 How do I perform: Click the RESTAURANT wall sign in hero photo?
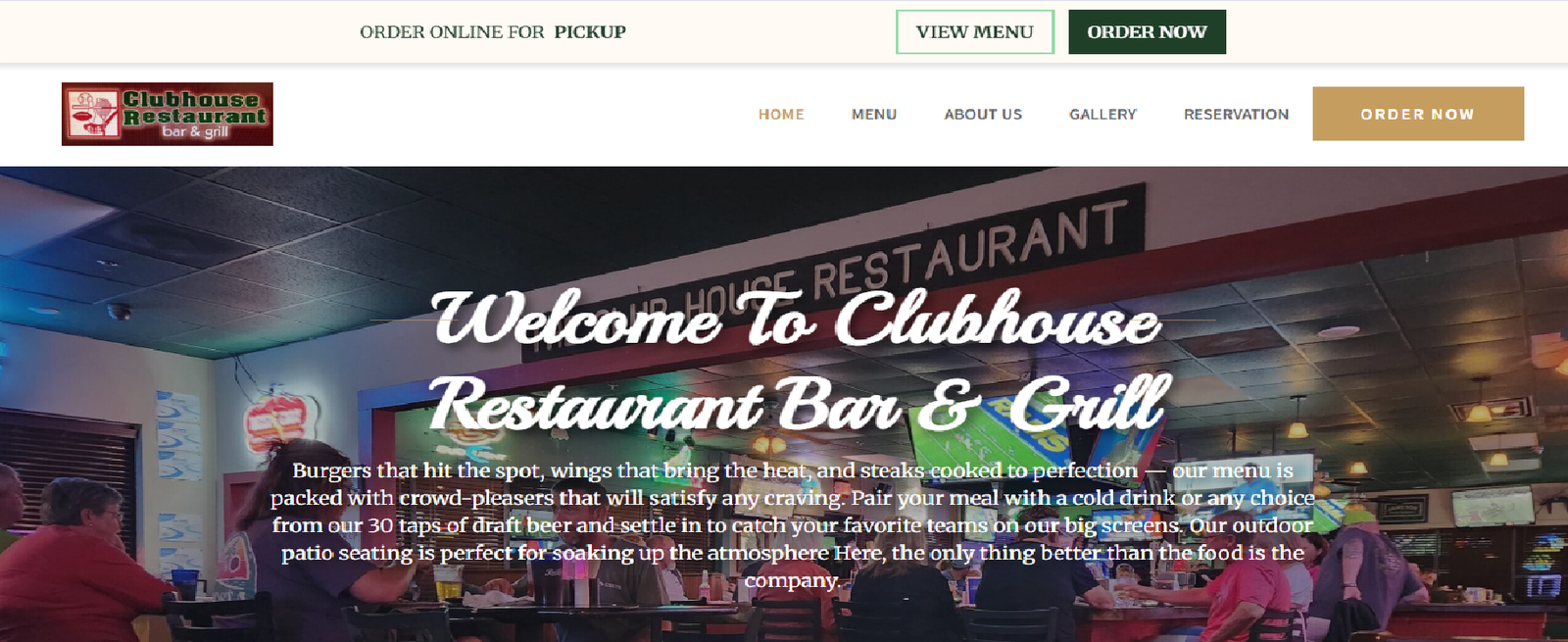[x=967, y=247]
